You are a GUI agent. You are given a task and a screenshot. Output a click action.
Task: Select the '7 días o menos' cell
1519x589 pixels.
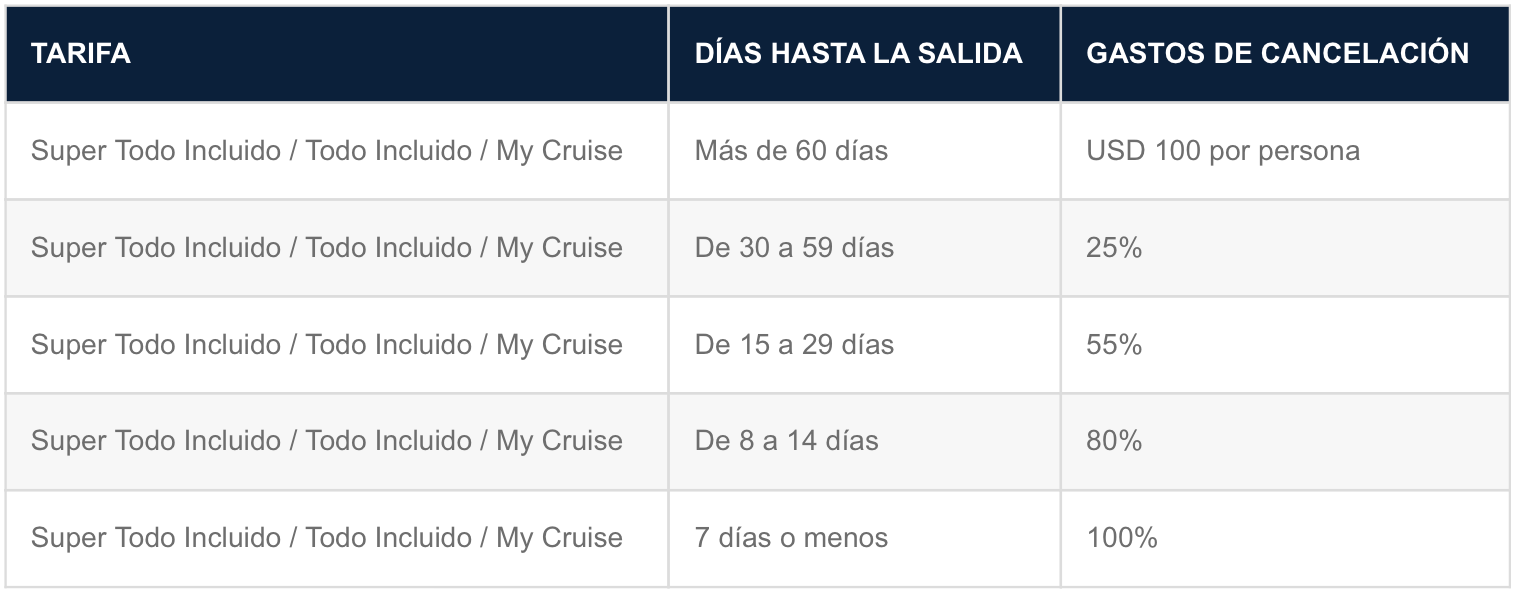864,538
